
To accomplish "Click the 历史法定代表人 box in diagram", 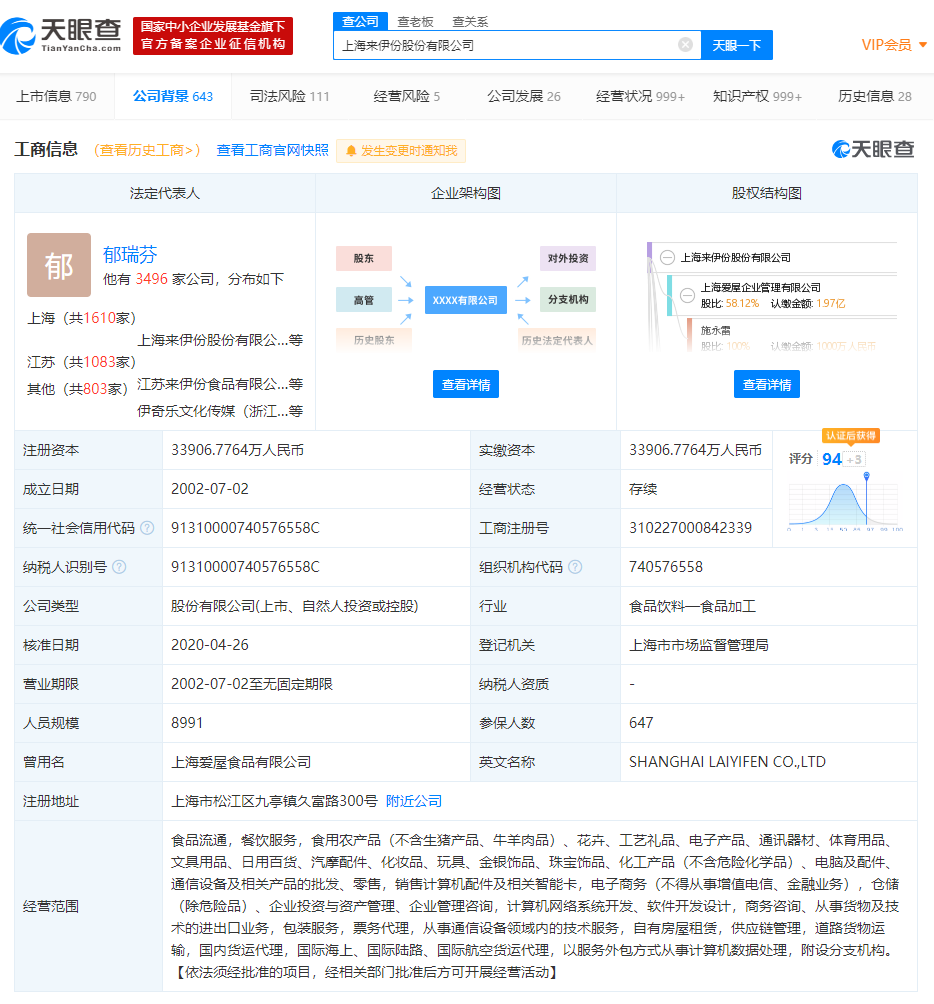I will coord(557,340).
